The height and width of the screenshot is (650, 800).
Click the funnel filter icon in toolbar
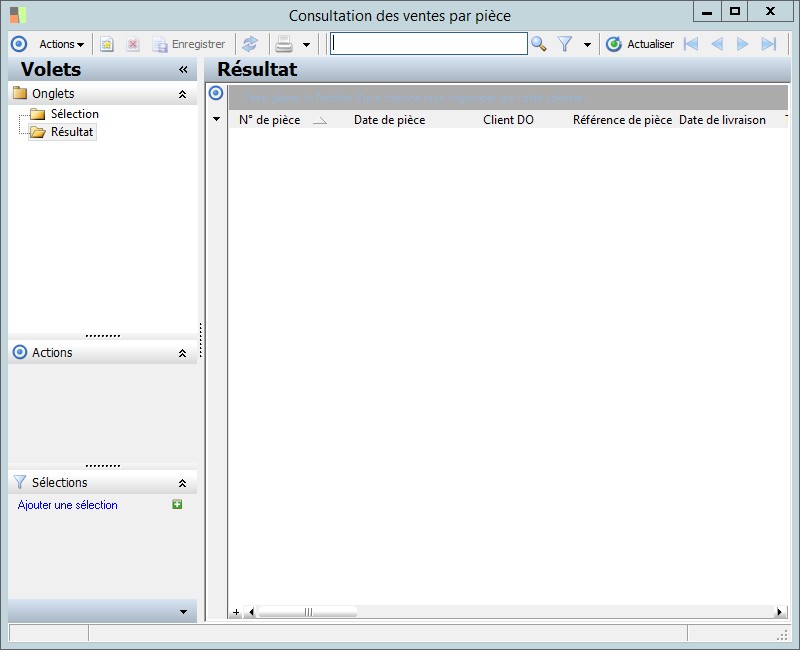click(x=565, y=44)
